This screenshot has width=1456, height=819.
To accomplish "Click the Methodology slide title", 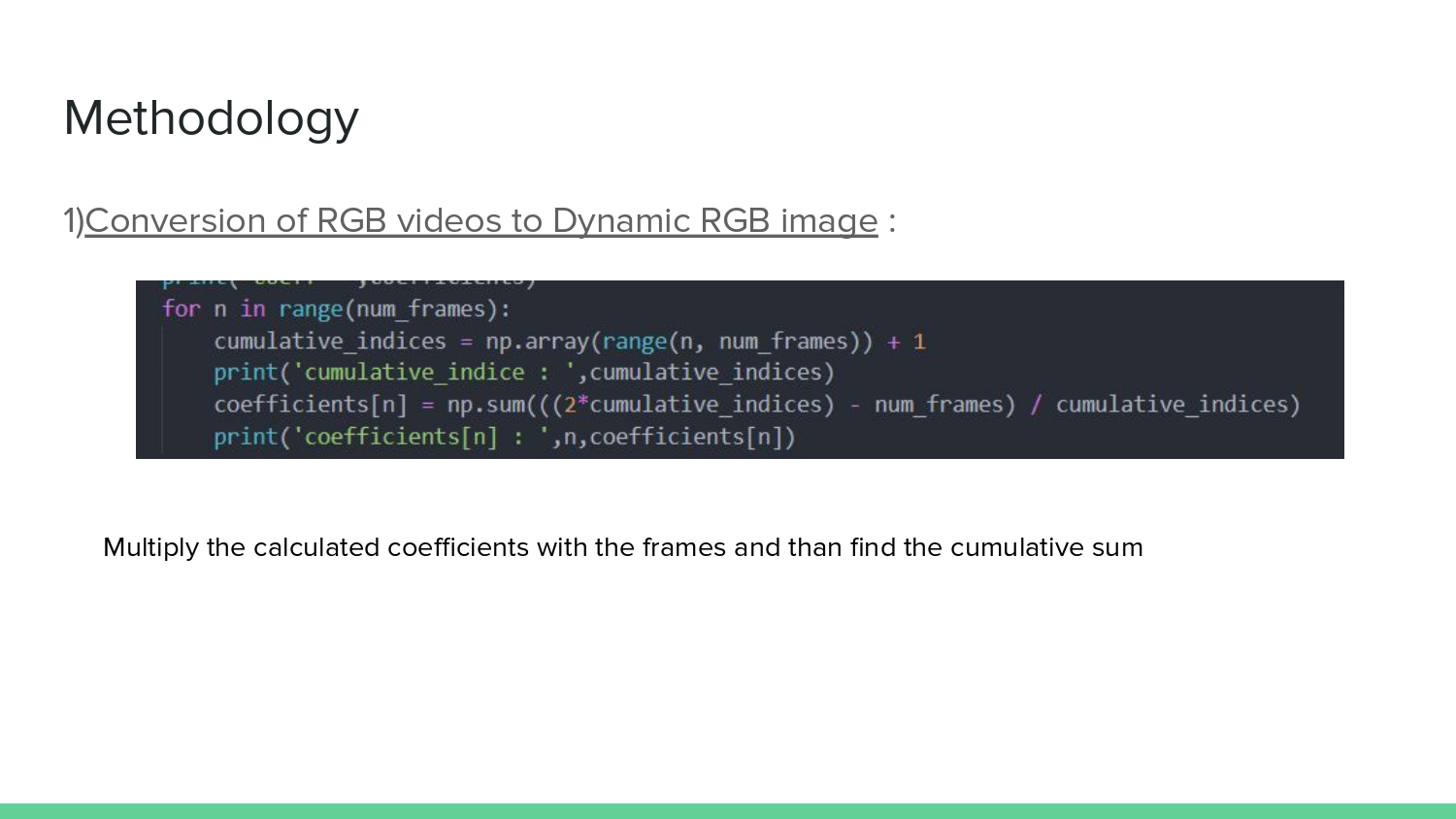I will (x=210, y=117).
